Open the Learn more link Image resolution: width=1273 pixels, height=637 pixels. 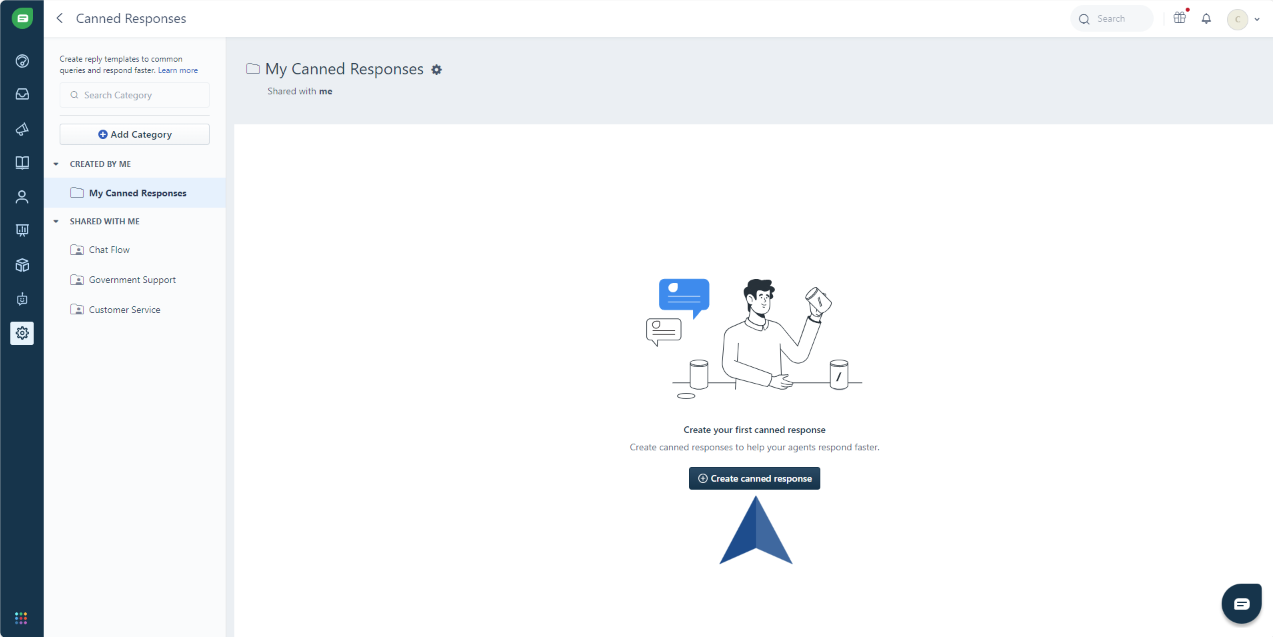(x=178, y=69)
